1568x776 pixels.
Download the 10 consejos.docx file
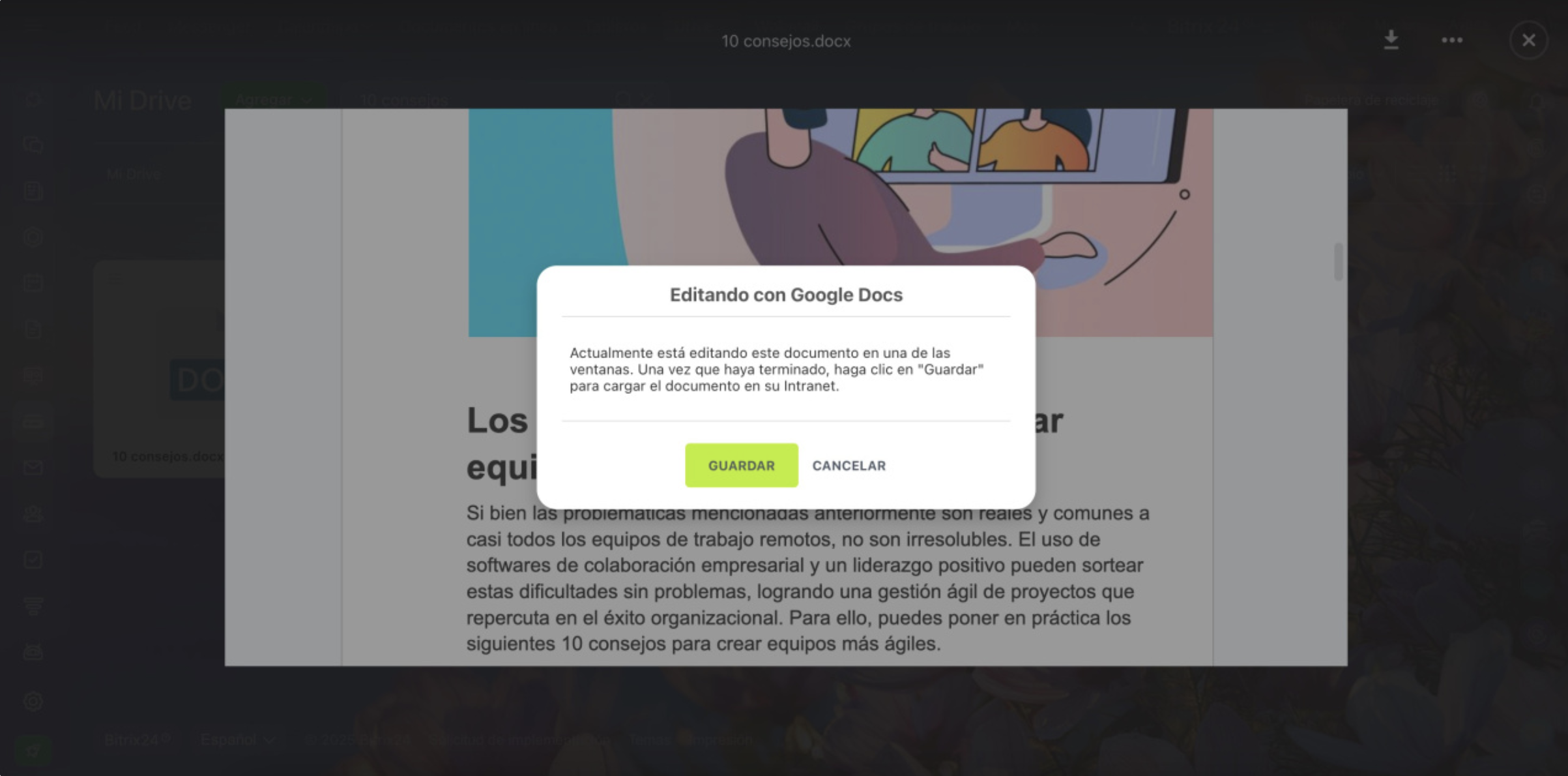[x=1391, y=40]
